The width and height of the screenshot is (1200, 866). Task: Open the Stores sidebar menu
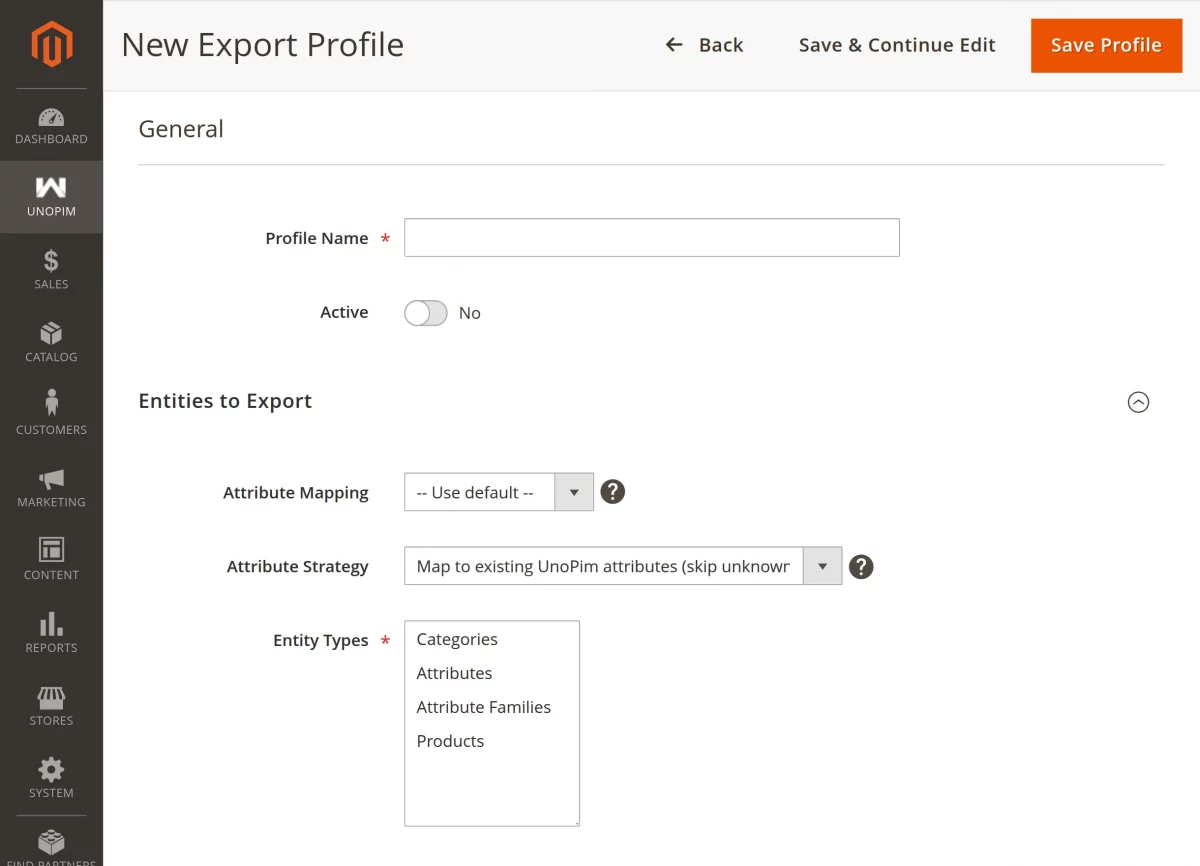tap(51, 706)
